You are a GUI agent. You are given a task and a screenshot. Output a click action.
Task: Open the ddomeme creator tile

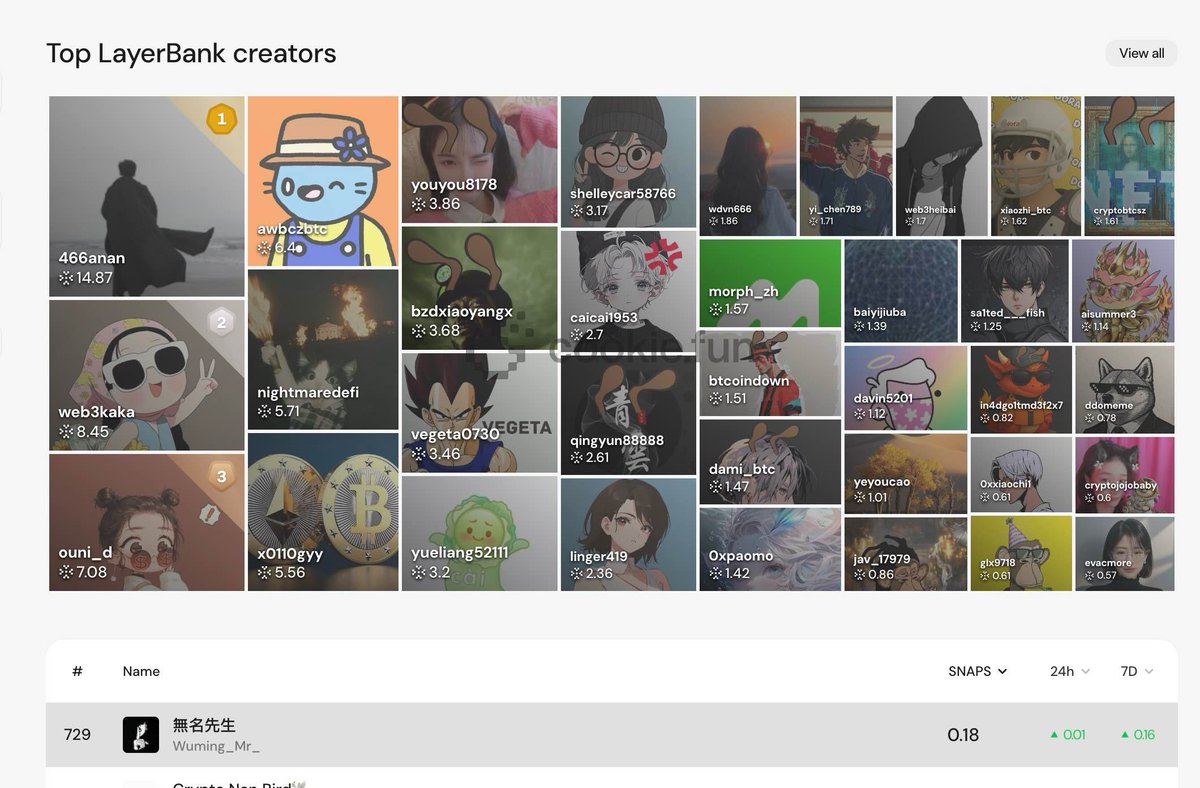tap(1125, 389)
